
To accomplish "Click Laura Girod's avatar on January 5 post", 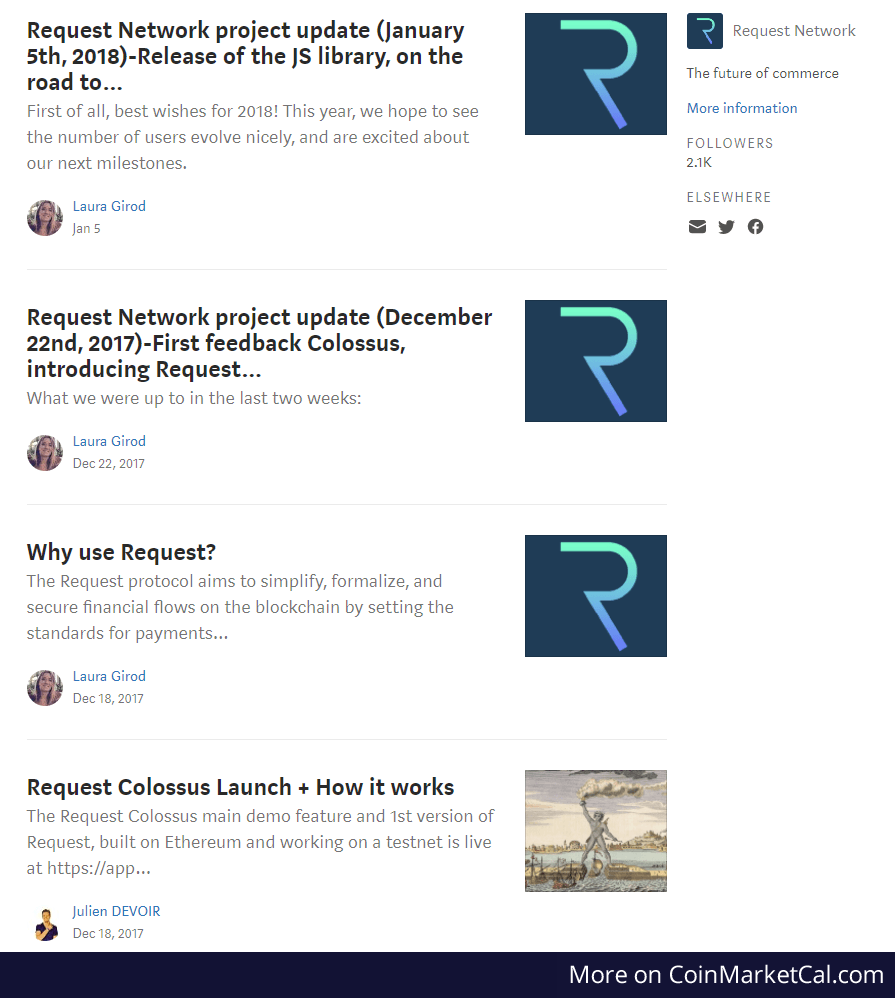I will 45,218.
